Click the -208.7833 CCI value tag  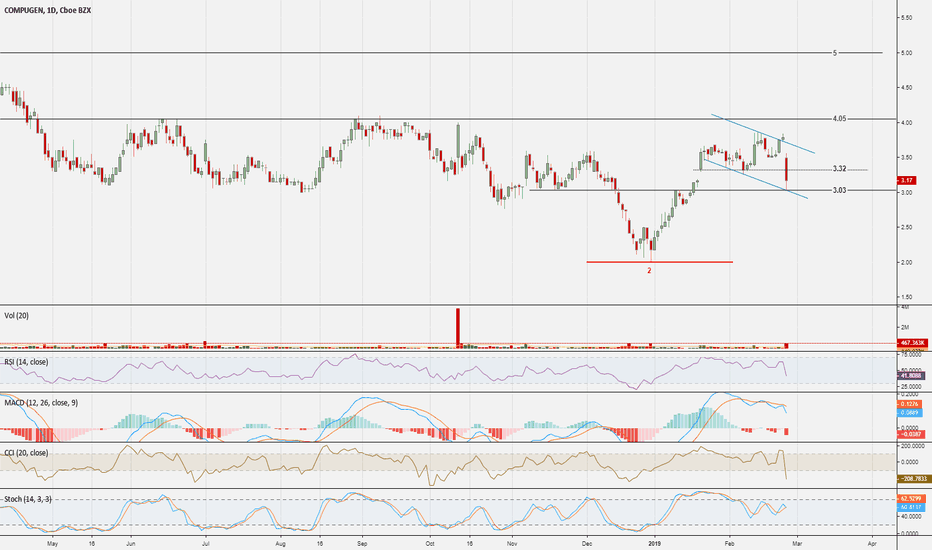(912, 478)
